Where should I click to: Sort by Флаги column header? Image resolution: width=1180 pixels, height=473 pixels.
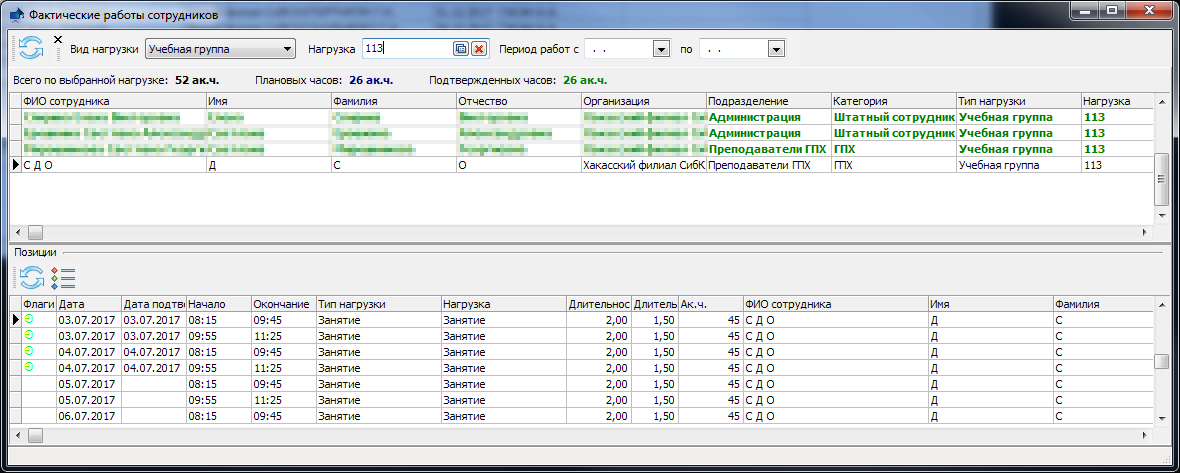(x=38, y=304)
